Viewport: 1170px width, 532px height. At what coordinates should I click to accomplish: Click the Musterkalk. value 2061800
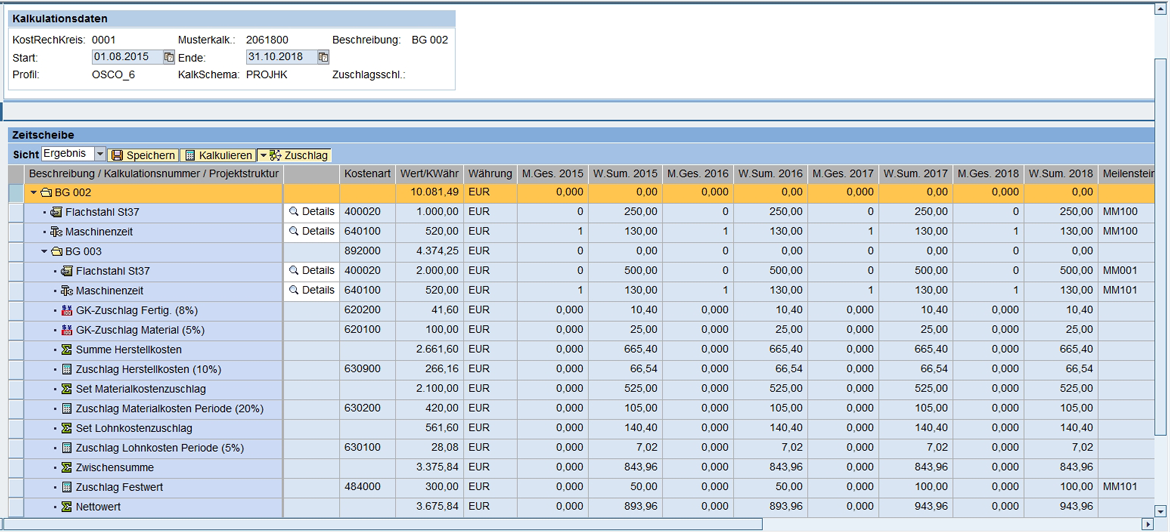click(x=267, y=40)
